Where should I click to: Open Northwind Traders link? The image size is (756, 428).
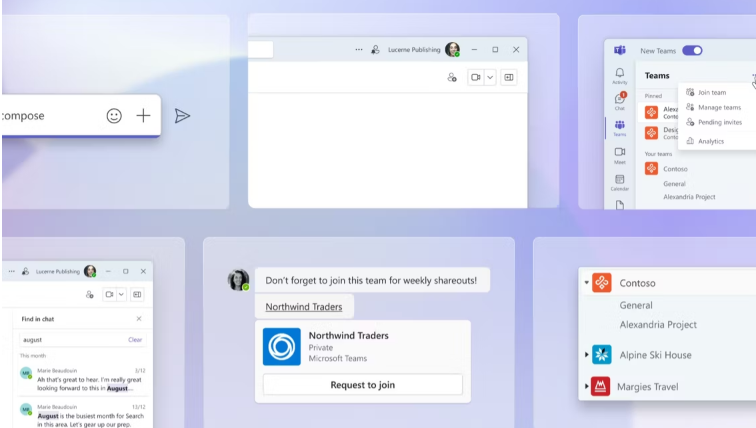click(304, 307)
